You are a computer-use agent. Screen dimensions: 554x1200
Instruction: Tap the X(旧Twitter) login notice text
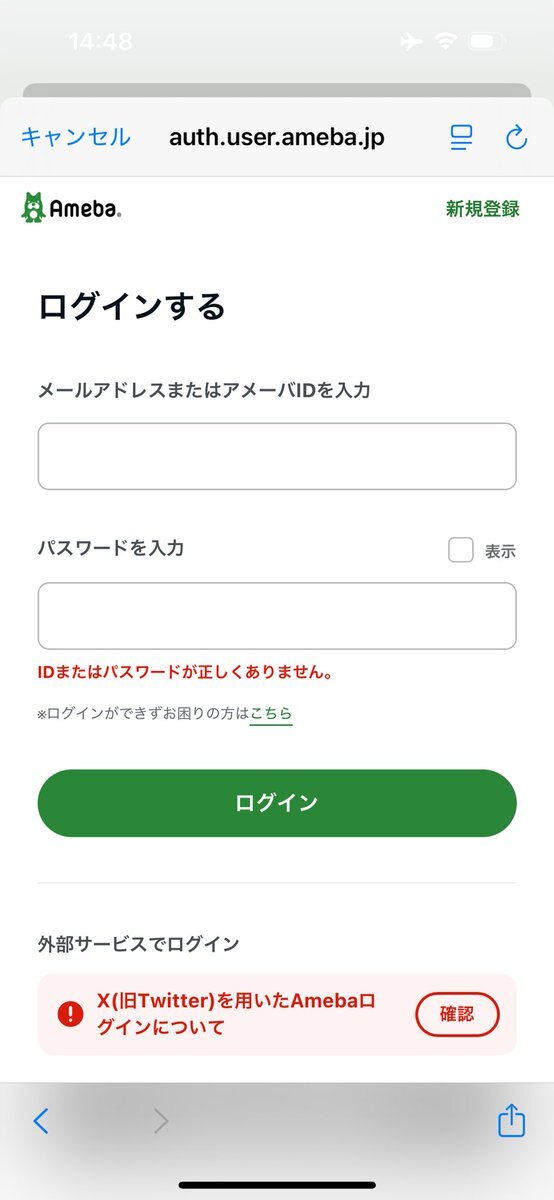(x=236, y=1014)
